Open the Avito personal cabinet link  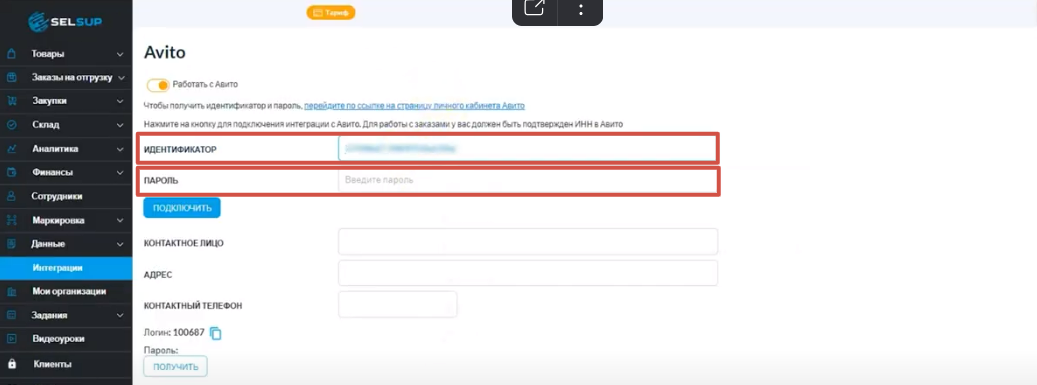tap(414, 106)
